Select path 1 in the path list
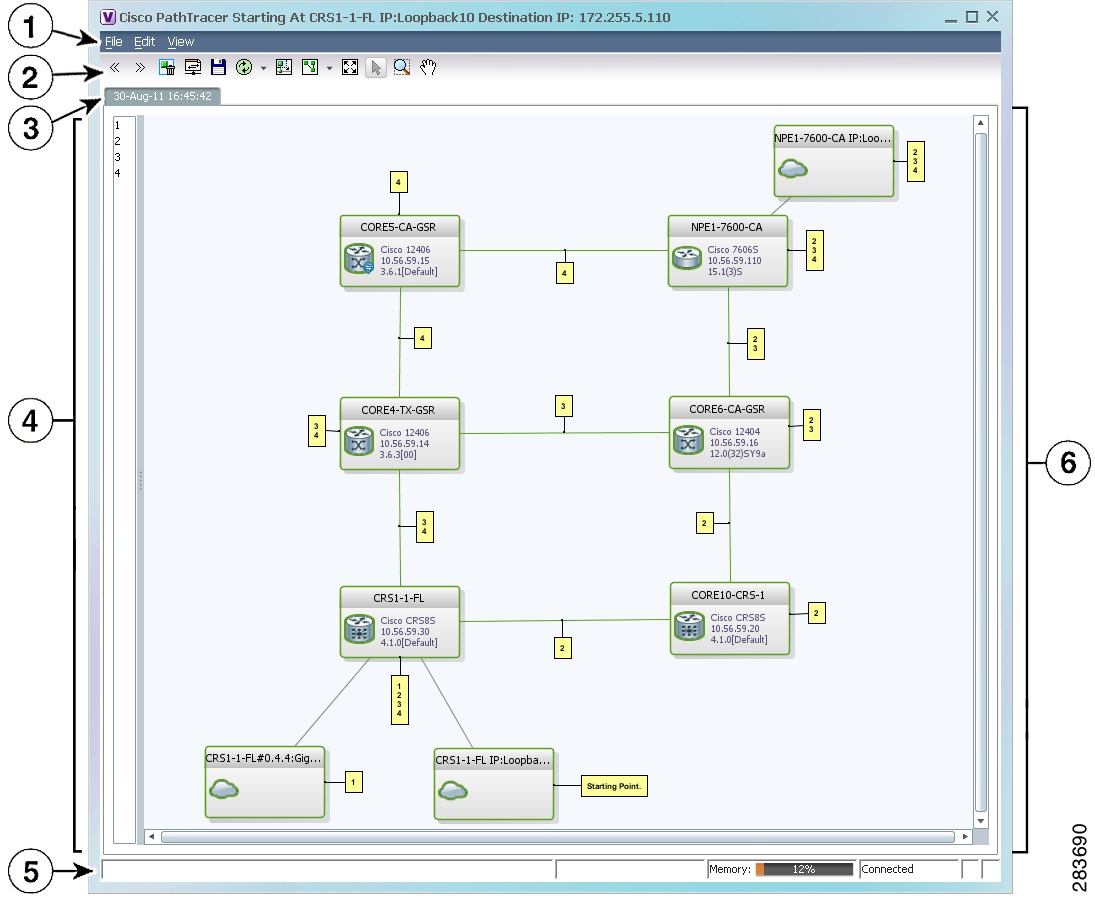1095x904 pixels. (117, 126)
